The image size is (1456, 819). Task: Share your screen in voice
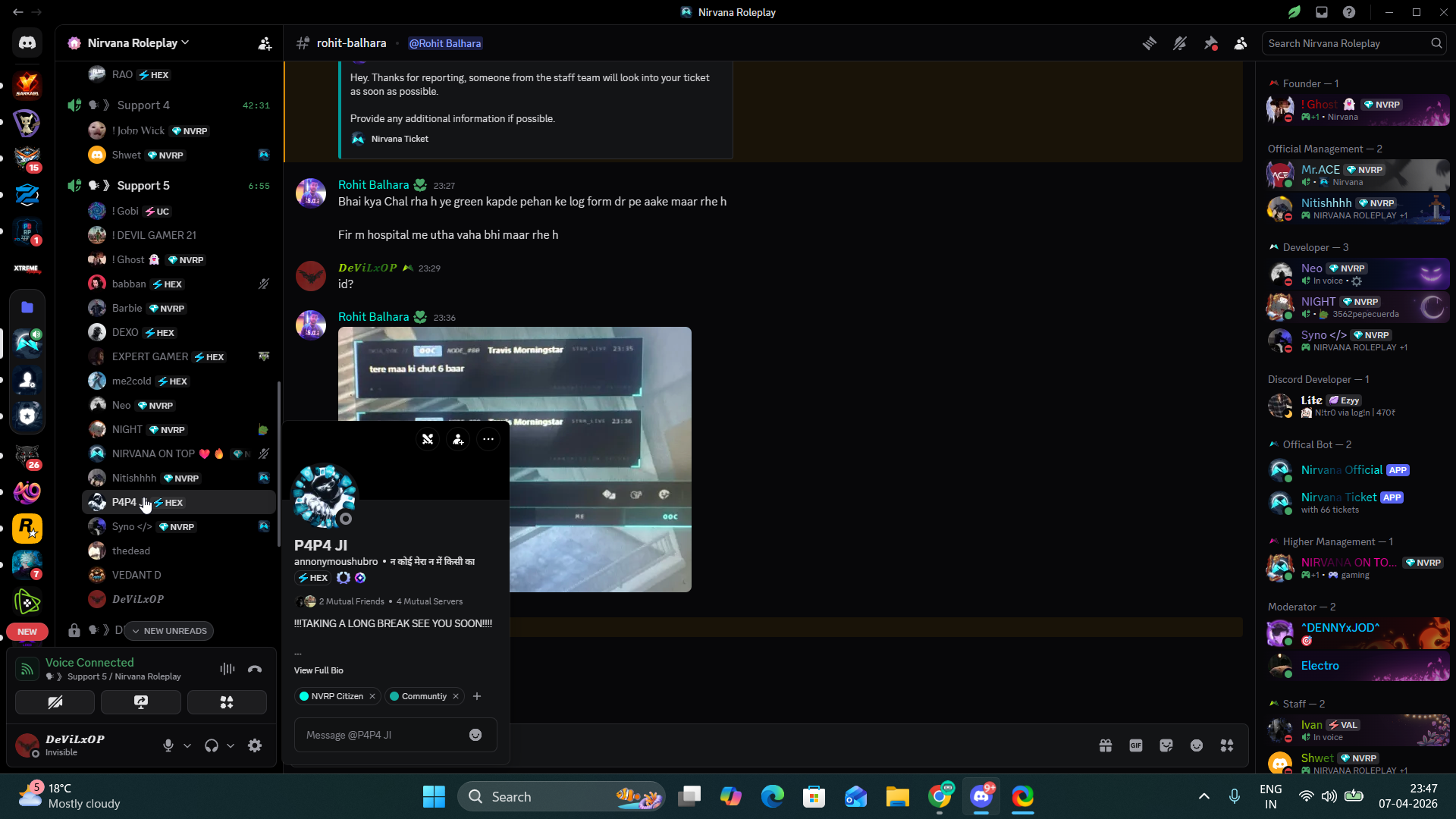[141, 702]
